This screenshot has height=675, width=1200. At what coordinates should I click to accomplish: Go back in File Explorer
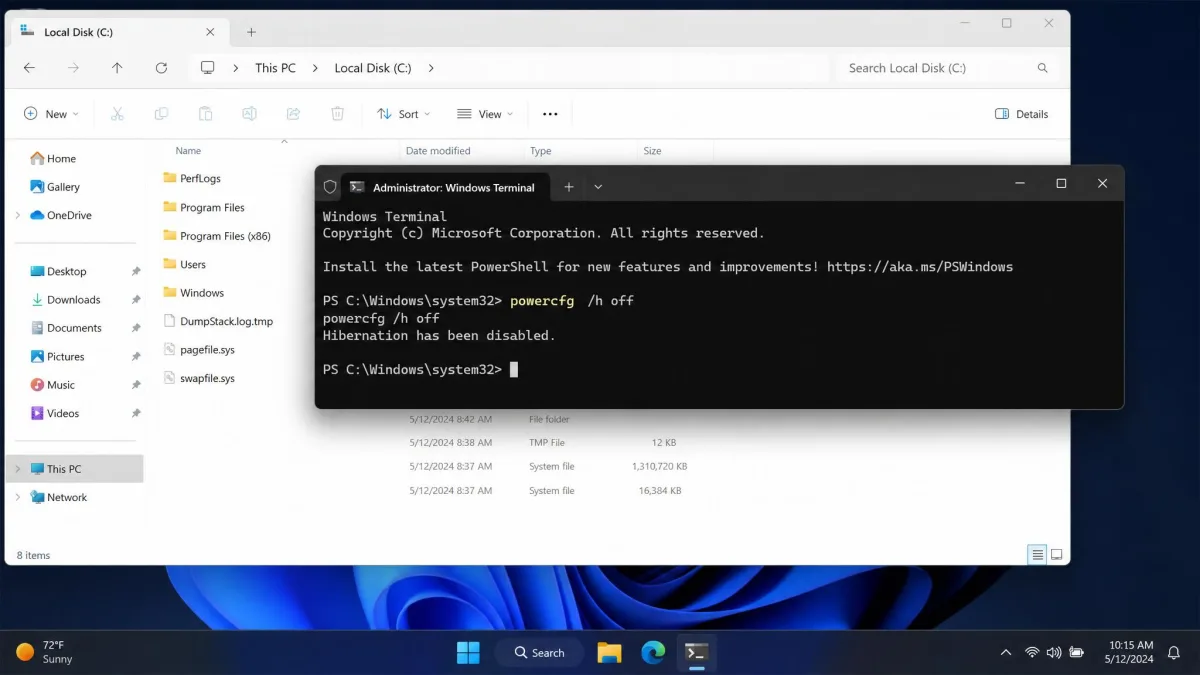click(x=29, y=68)
